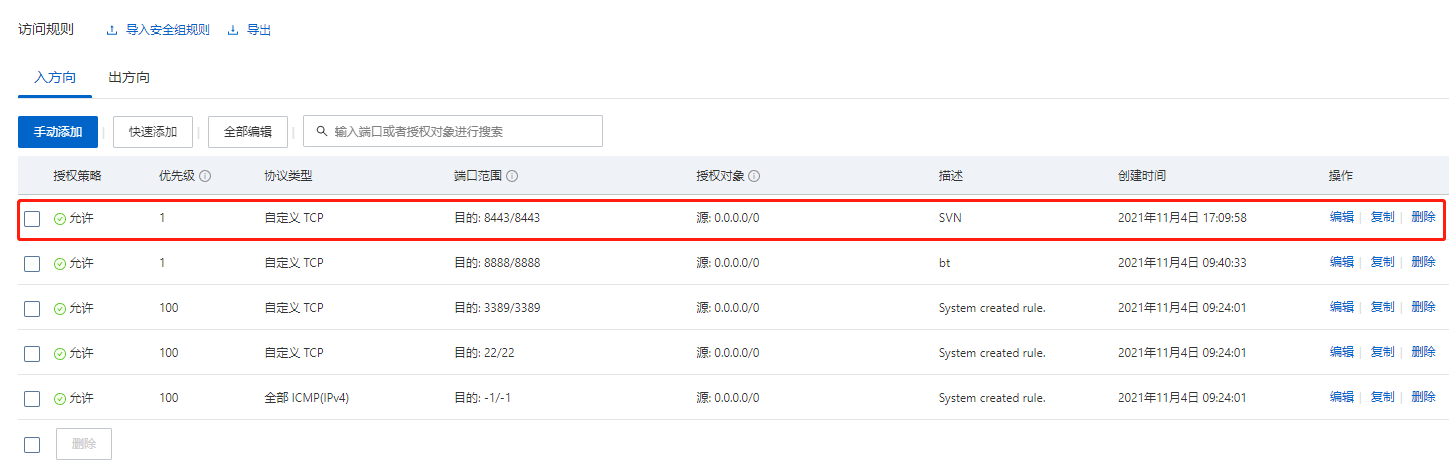
Task: Tick the checkbox for the 8888/8888 rule
Action: (32, 264)
